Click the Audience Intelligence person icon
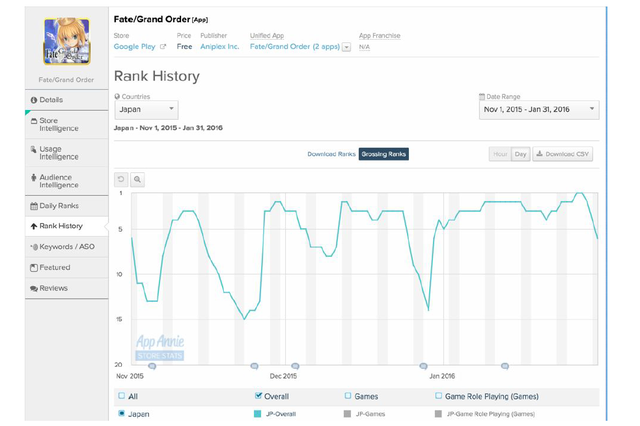 34,178
